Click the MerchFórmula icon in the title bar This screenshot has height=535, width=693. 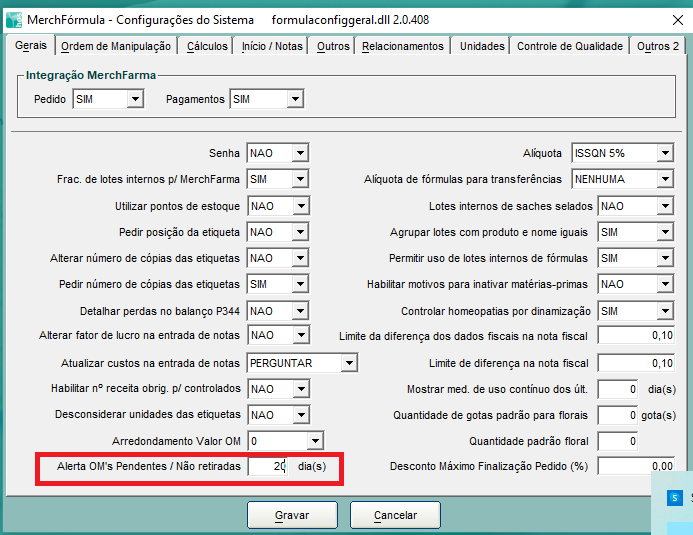pyautogui.click(x=12, y=19)
